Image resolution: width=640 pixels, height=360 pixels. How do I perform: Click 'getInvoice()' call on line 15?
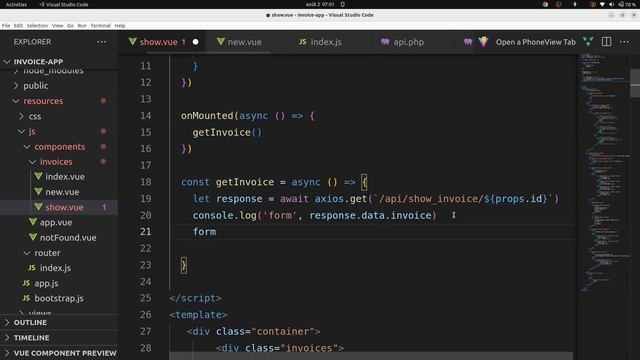coord(227,132)
